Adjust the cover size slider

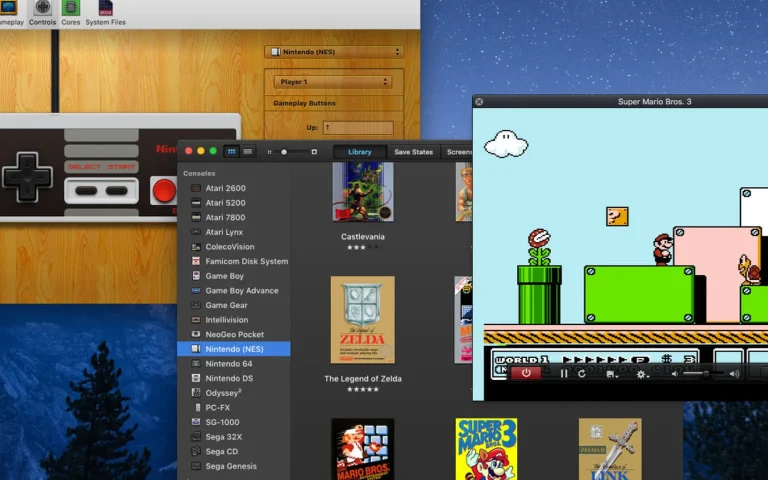292,152
